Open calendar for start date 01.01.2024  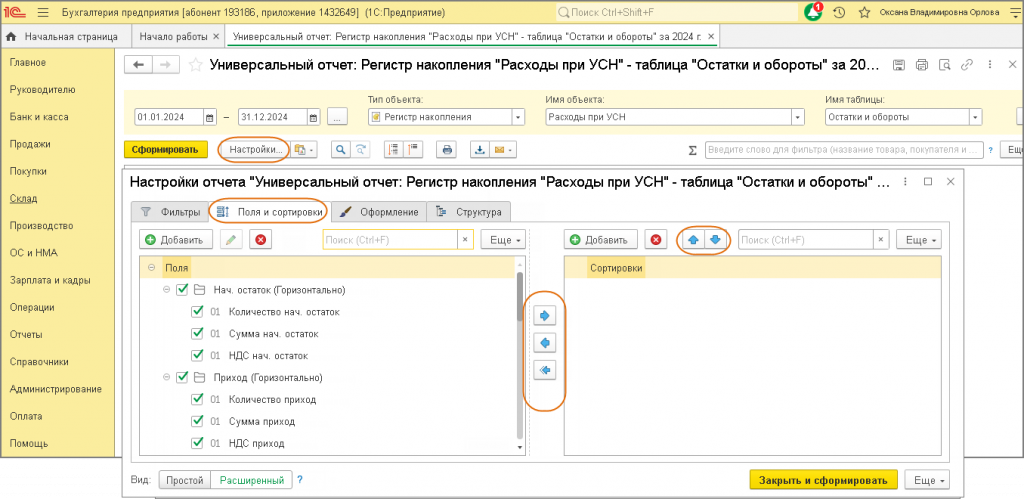point(210,118)
